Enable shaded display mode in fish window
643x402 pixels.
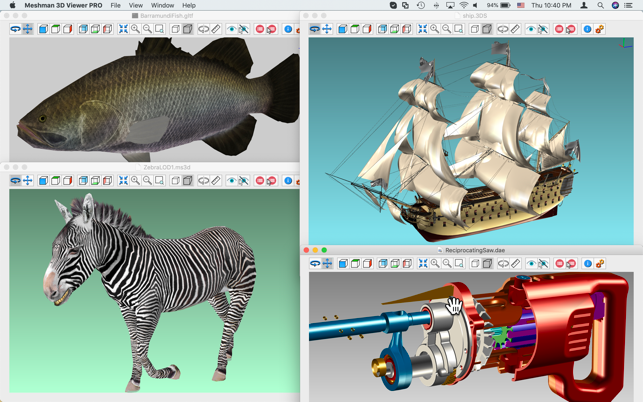tap(187, 29)
